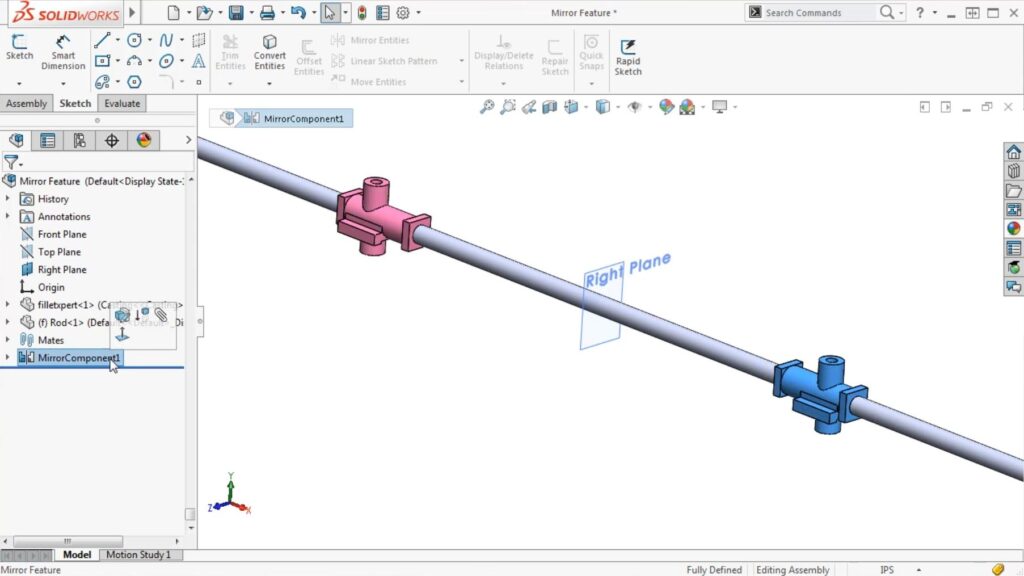Click the Rebuild traffic light icon
This screenshot has width=1024, height=576.
pyautogui.click(x=362, y=12)
